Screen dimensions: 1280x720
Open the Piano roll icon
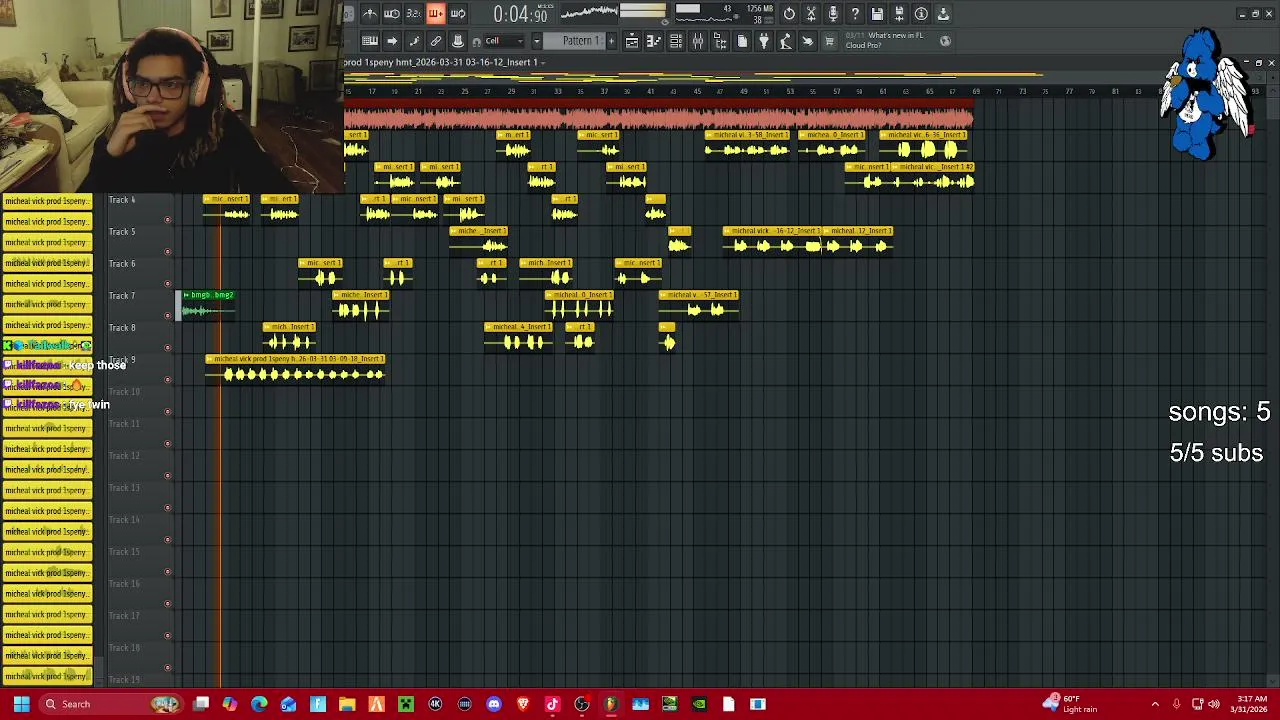[654, 41]
